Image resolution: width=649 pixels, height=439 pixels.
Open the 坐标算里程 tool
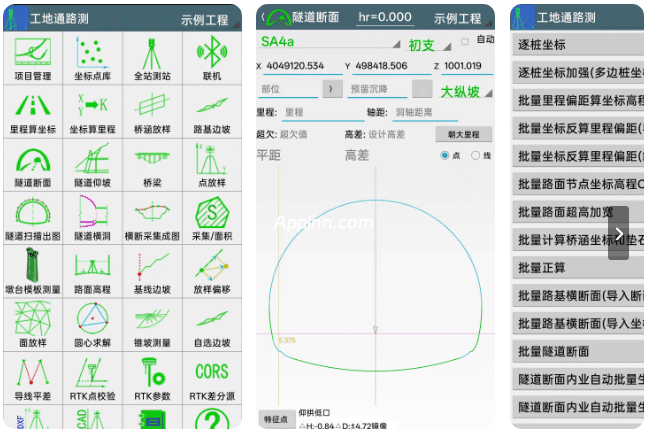pos(92,112)
